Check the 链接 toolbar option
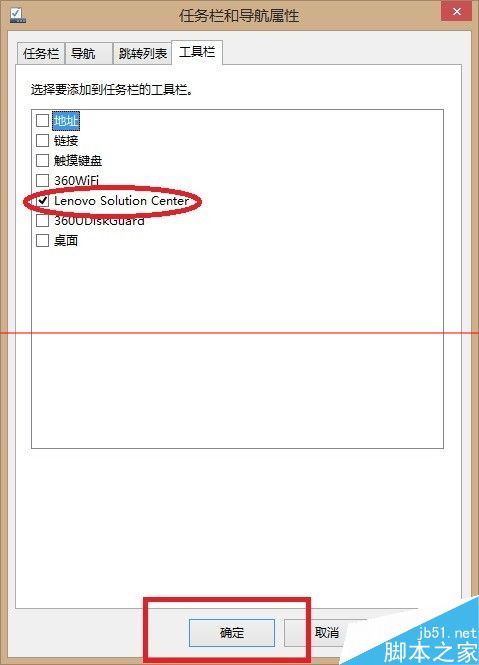 coord(42,140)
